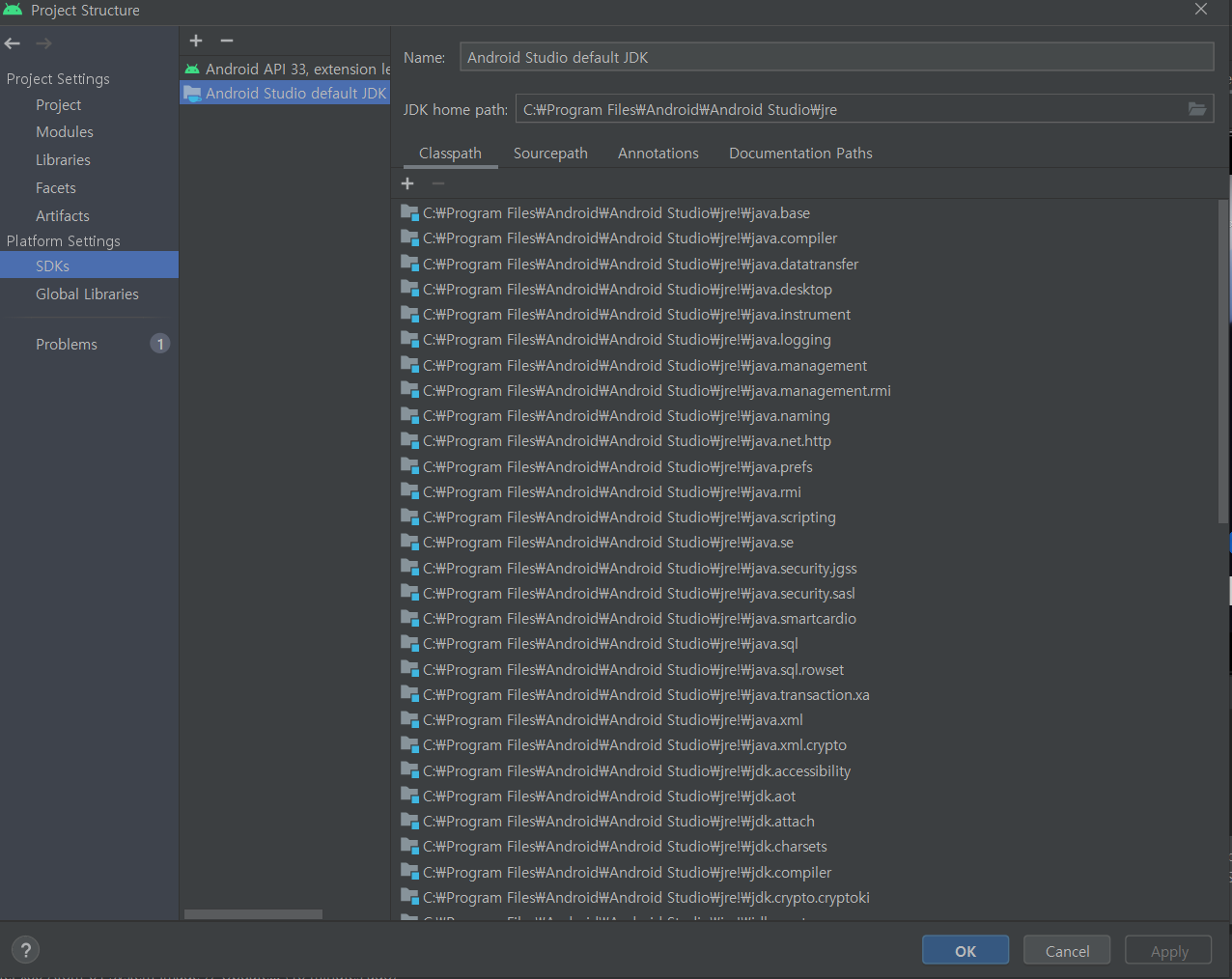Add classpath entry with plus icon

point(407,183)
